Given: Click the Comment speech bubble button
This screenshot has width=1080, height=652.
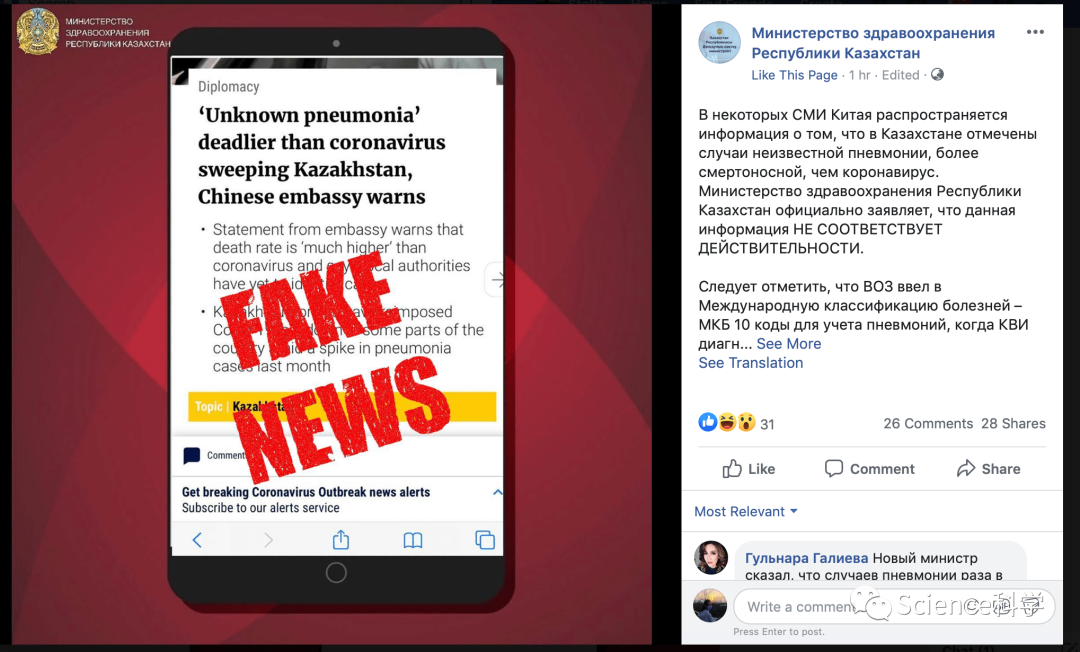Looking at the screenshot, I should [869, 469].
